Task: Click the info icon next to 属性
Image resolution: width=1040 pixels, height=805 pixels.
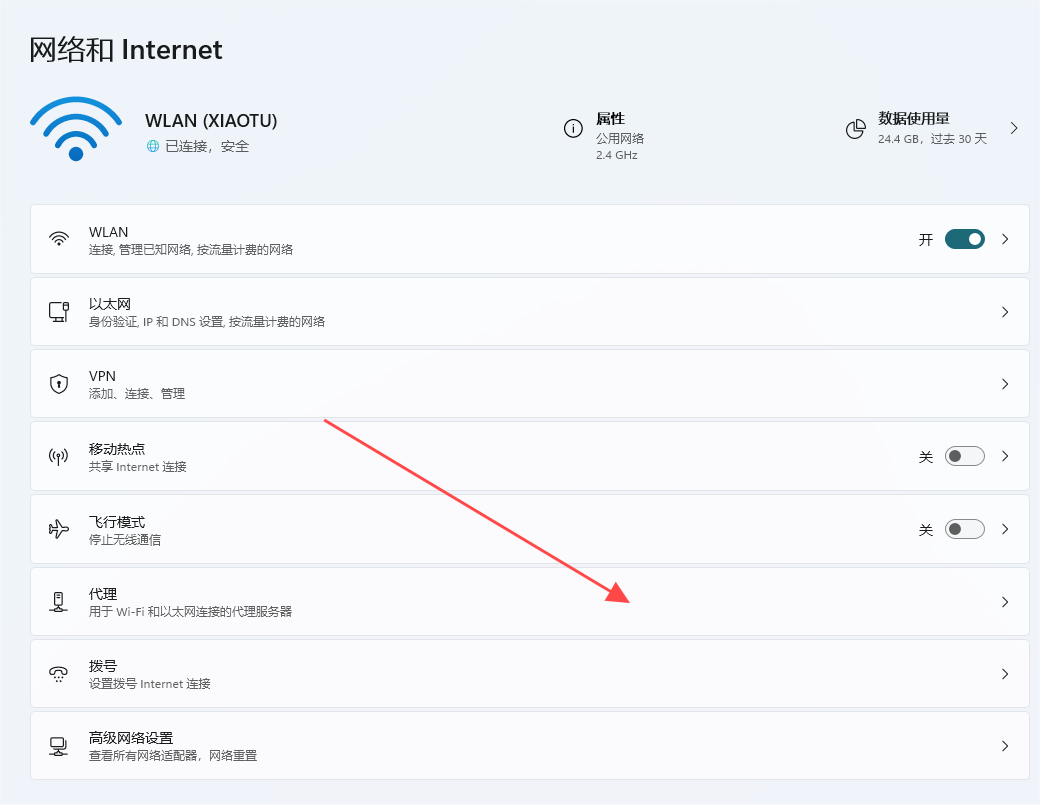Action: coord(572,128)
